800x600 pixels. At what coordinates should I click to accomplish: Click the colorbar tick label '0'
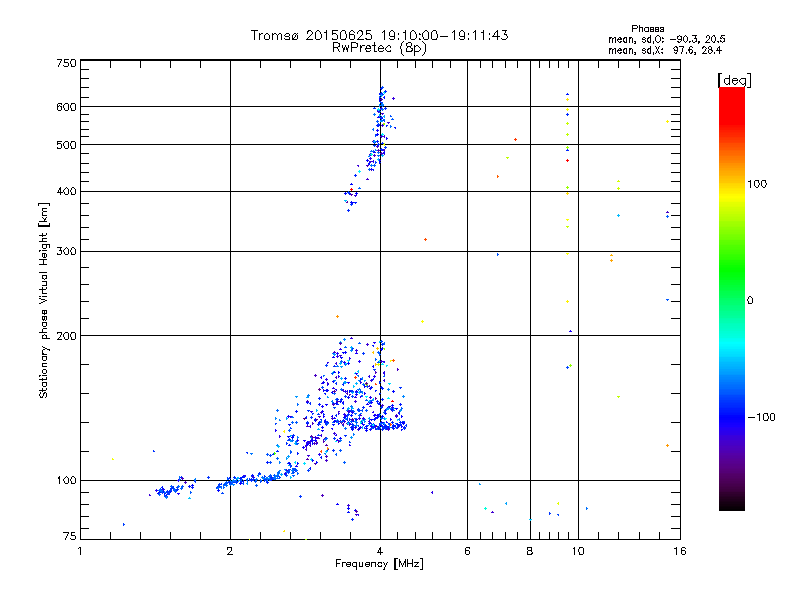[750, 301]
